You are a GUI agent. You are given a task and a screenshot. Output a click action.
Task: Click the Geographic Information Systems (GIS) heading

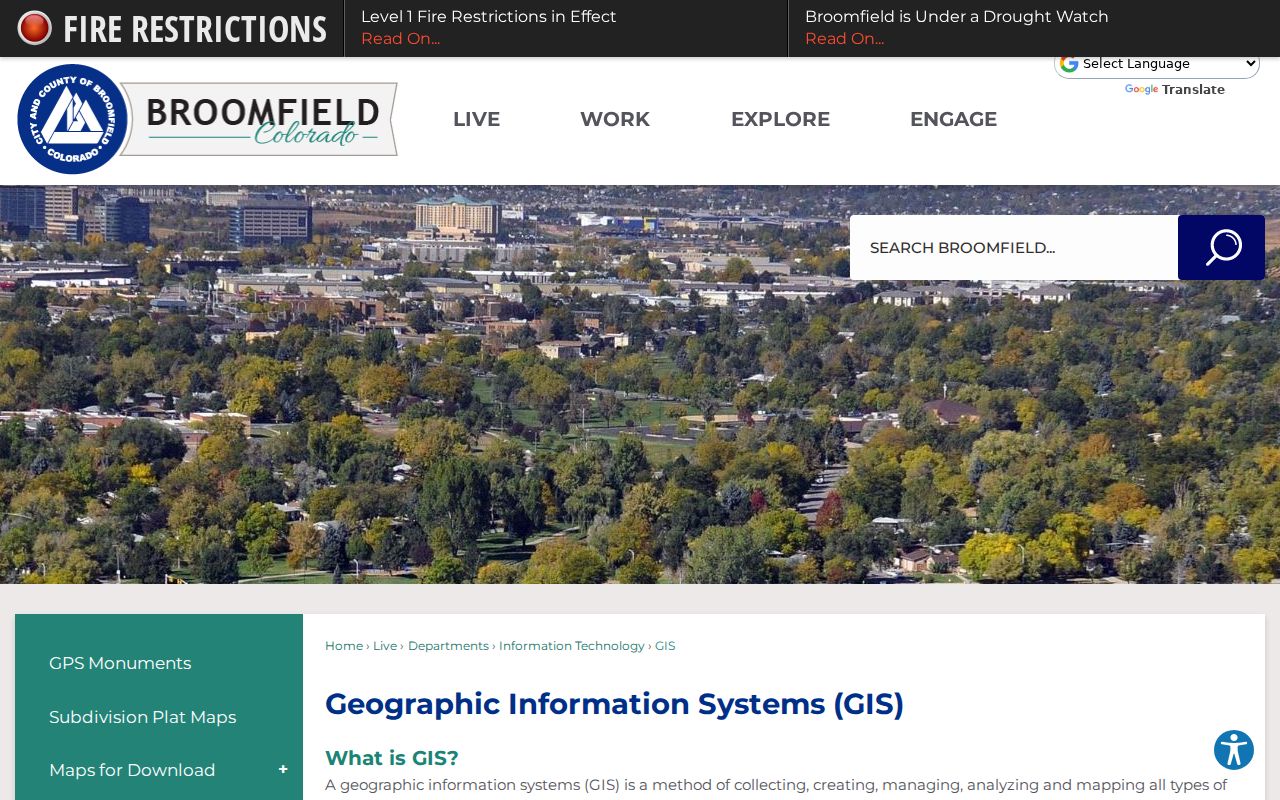tap(614, 704)
